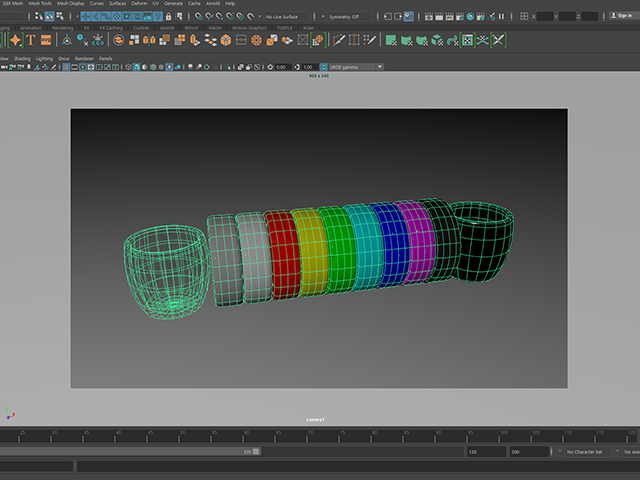The height and width of the screenshot is (480, 640).
Task: Select by hierarchy mode icon
Action: [x=39, y=16]
